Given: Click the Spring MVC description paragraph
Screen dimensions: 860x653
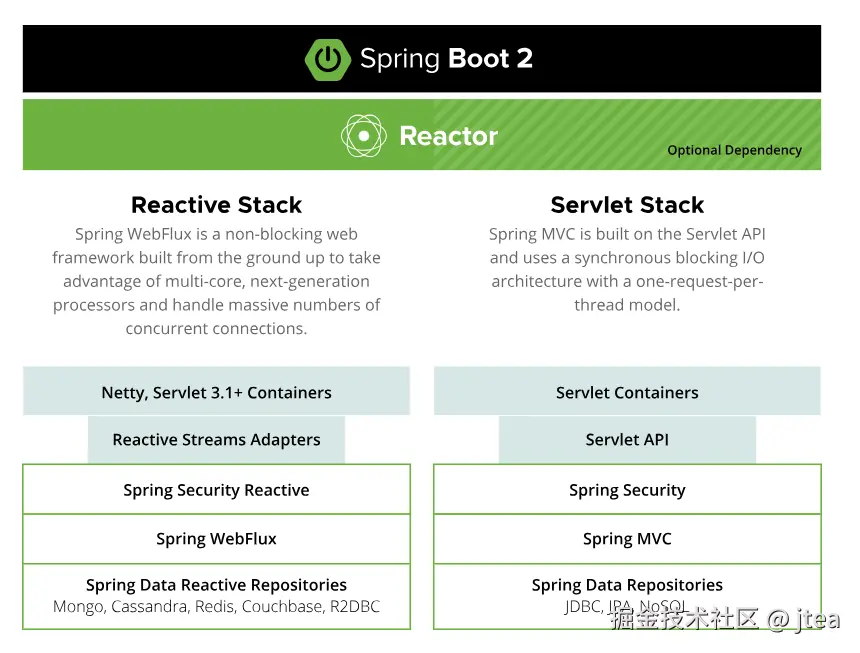Looking at the screenshot, I should pyautogui.click(x=627, y=269).
